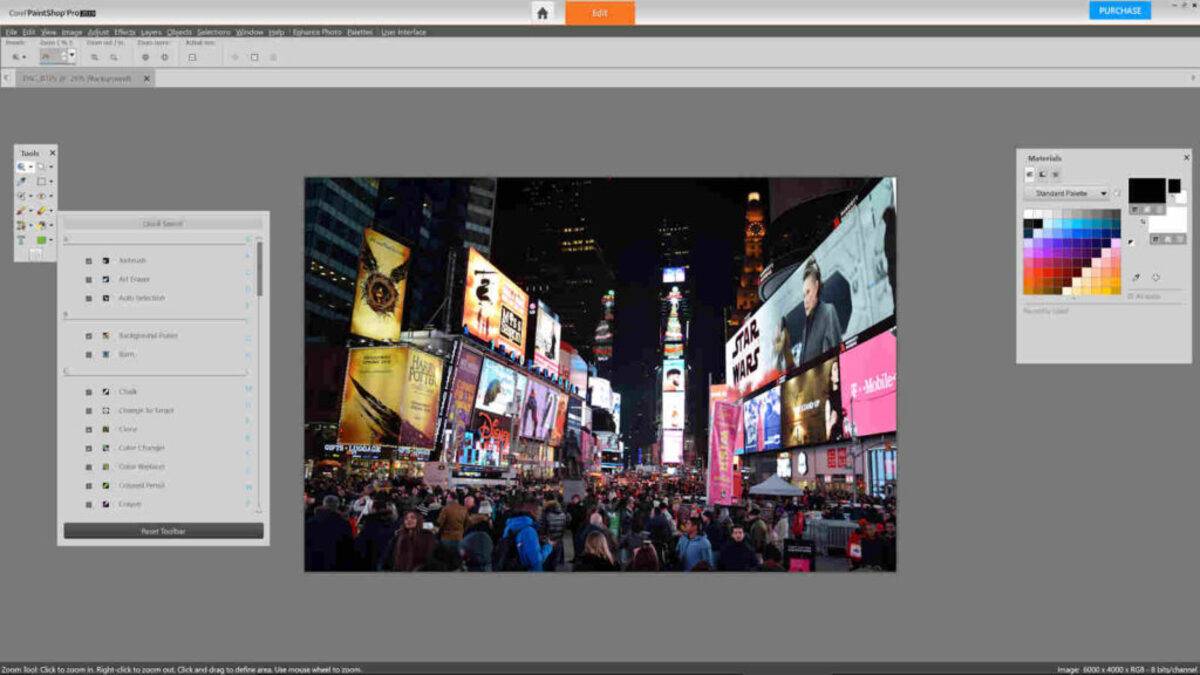Open the Standard Palette dropdown

pos(1066,193)
